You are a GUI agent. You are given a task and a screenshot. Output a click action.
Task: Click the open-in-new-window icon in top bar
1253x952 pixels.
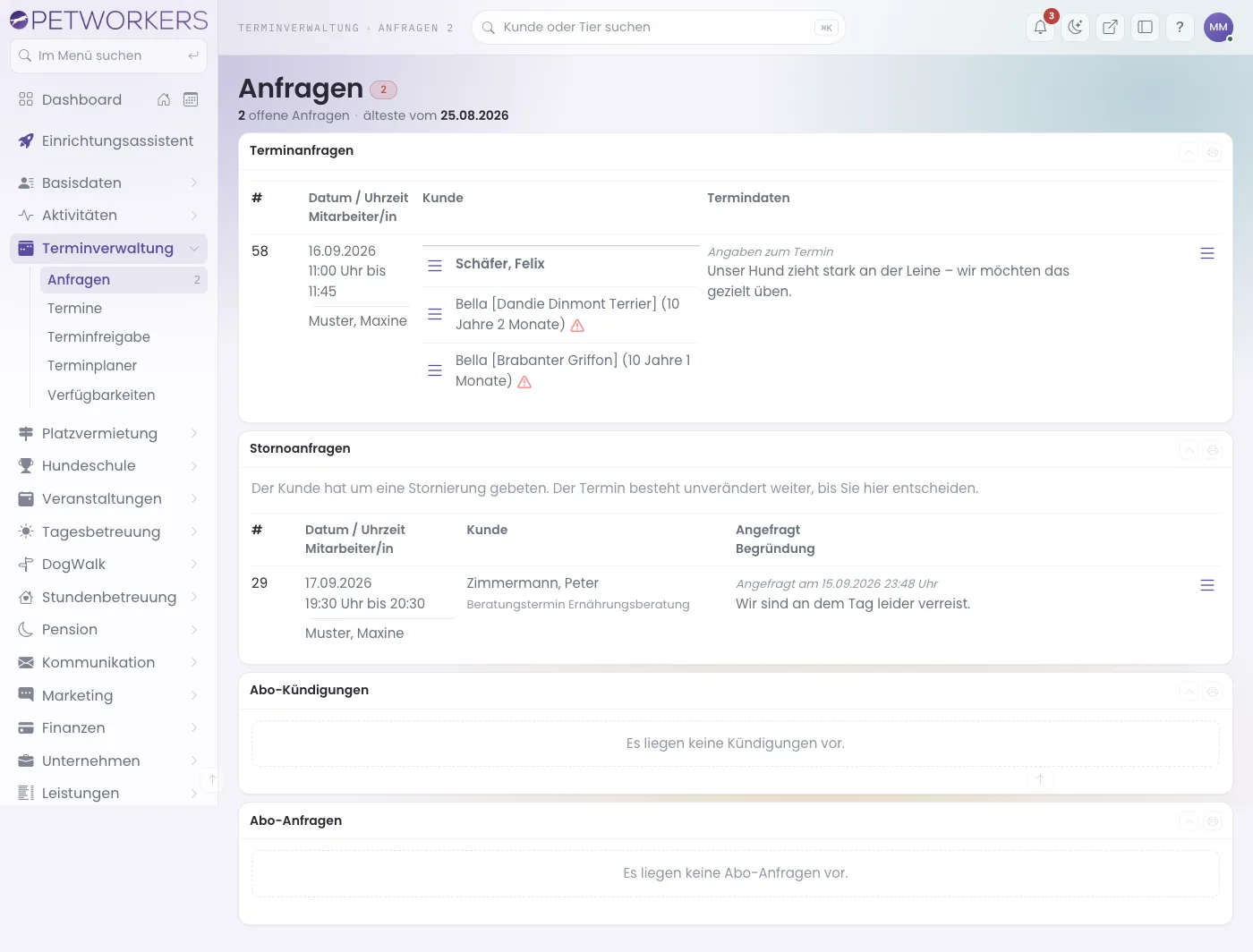1110,27
